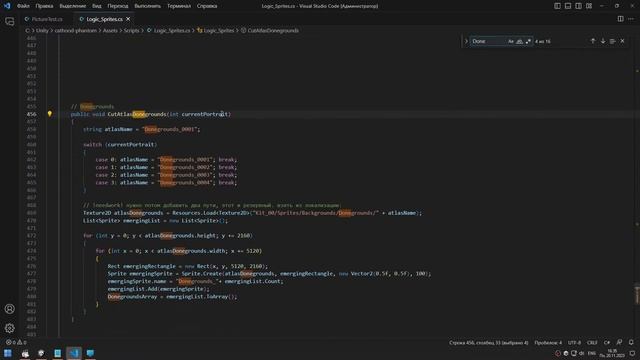Click the yellow lightbulb code action
This screenshot has height=360, width=640.
[50, 114]
